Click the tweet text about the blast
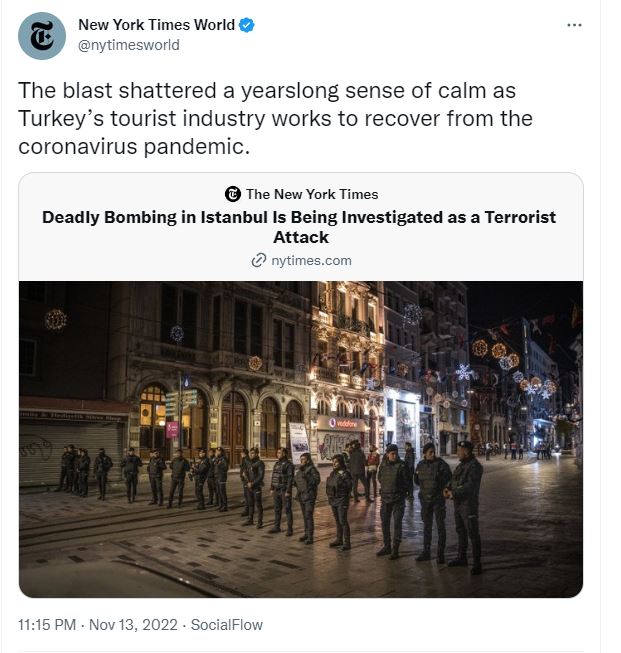 (x=275, y=119)
